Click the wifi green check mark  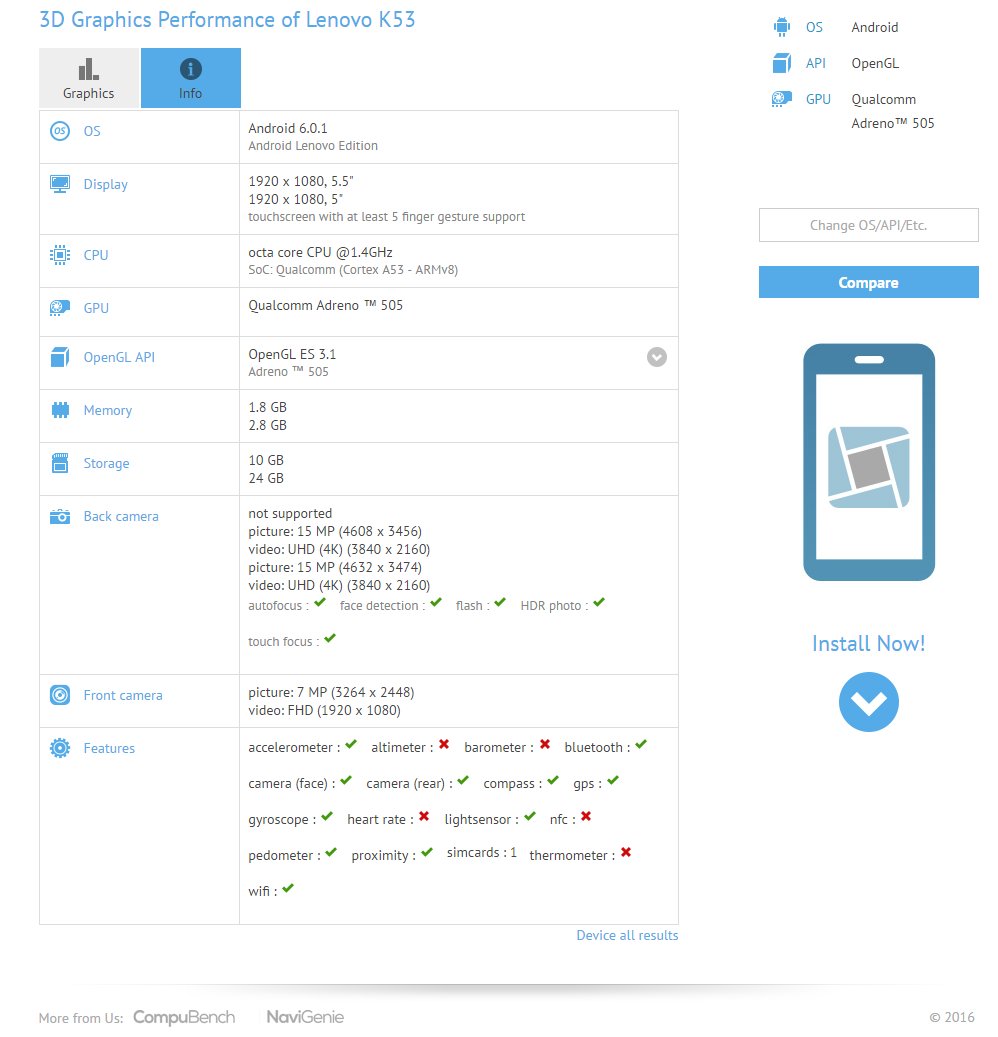tap(288, 888)
